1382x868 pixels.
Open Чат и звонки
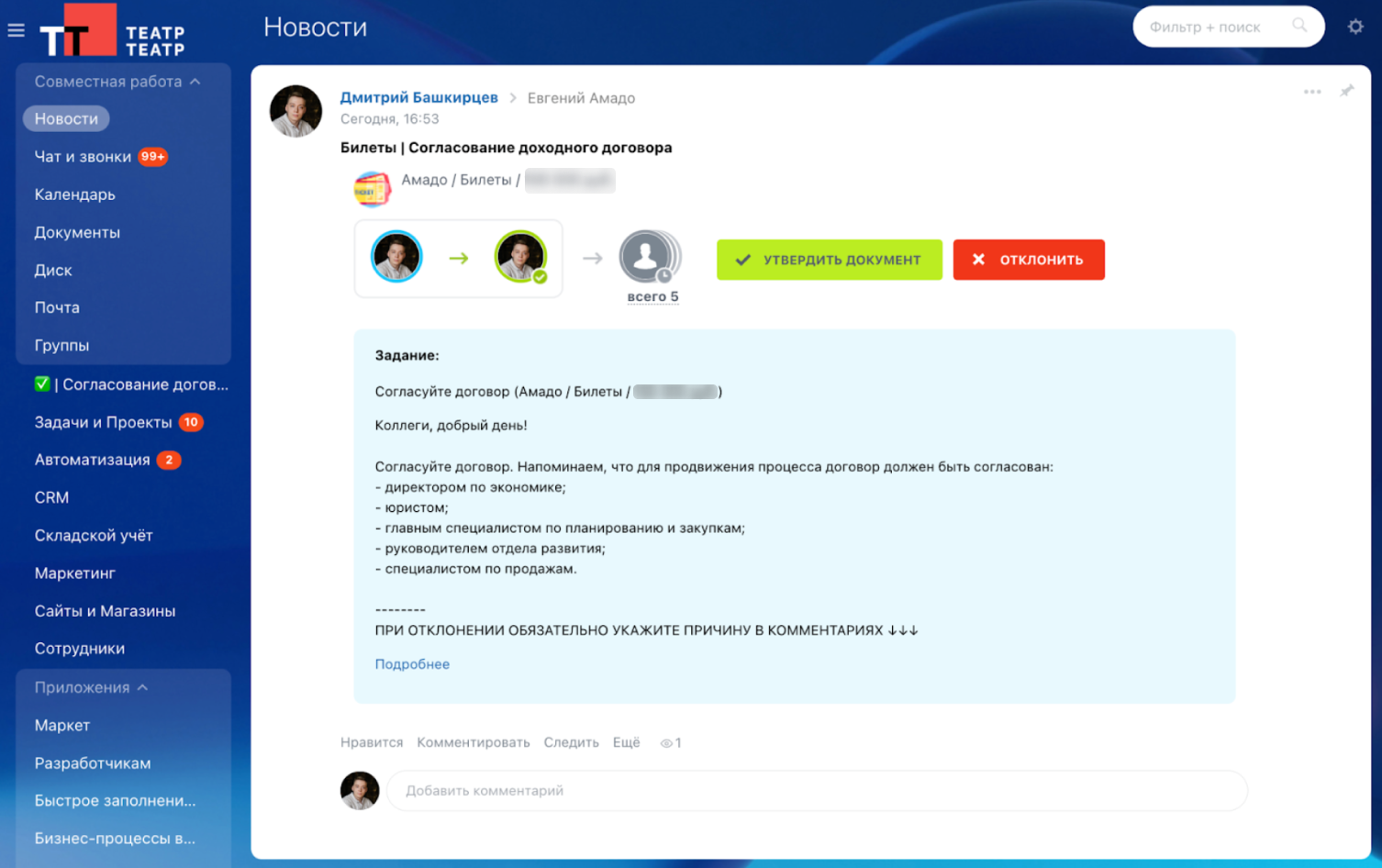click(83, 157)
